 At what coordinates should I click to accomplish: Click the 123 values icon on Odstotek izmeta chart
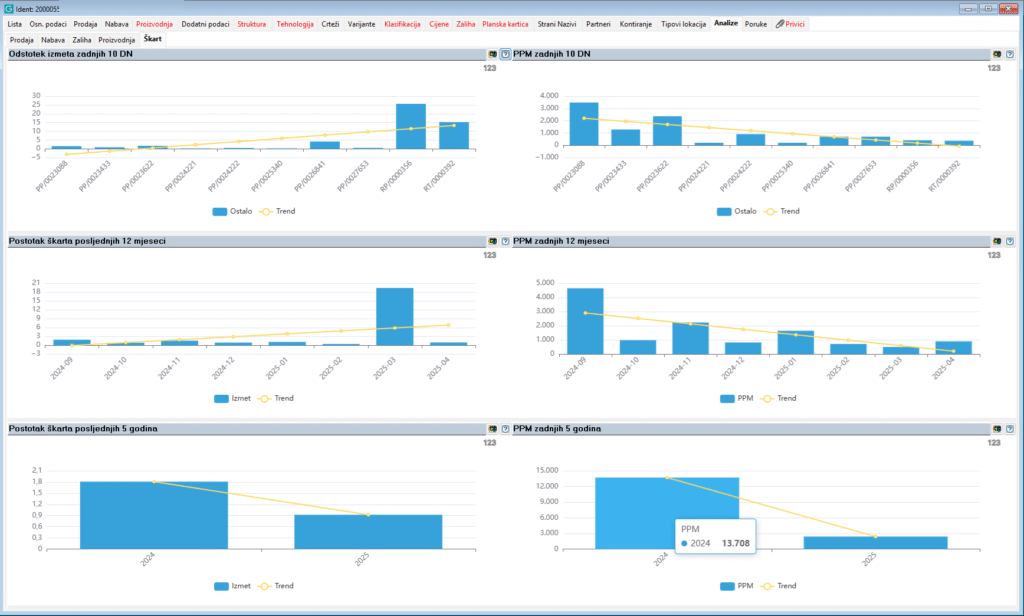[x=489, y=68]
